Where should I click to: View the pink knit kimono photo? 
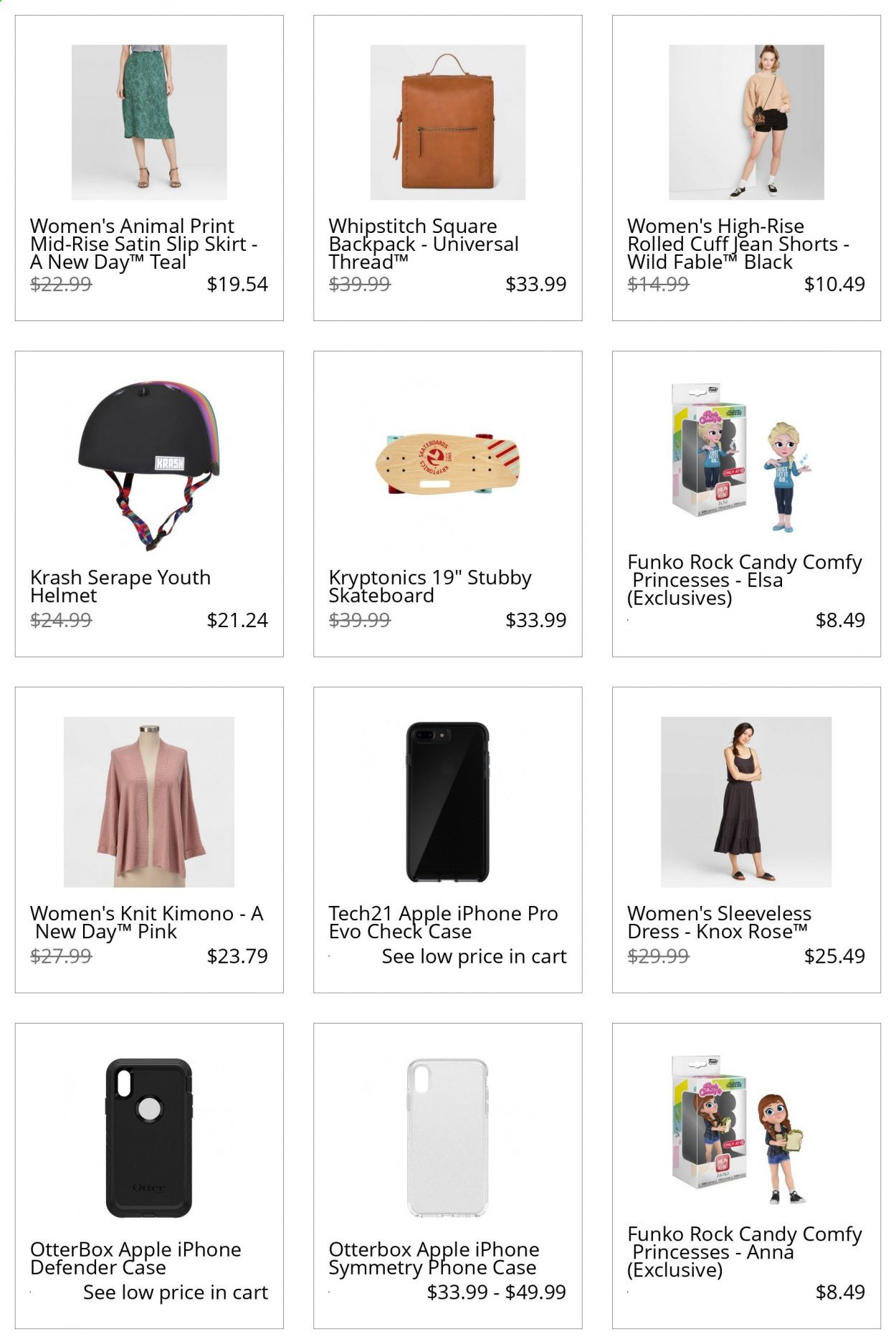point(149,802)
